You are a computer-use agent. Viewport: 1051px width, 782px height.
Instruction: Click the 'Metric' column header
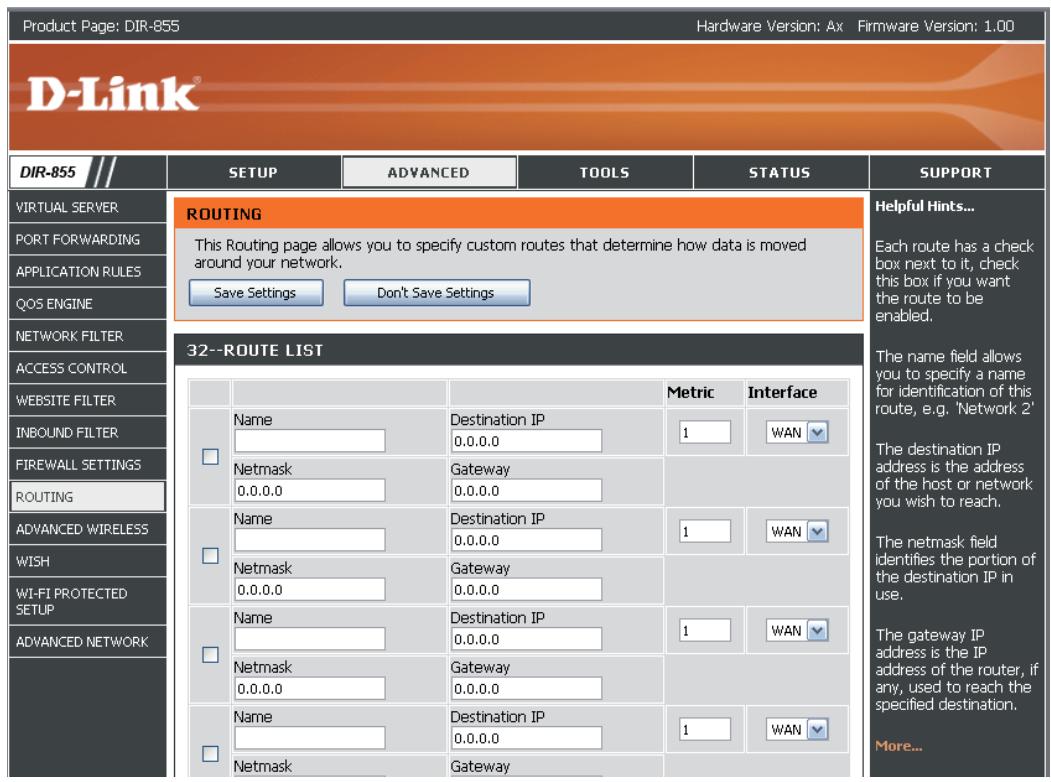(x=690, y=393)
